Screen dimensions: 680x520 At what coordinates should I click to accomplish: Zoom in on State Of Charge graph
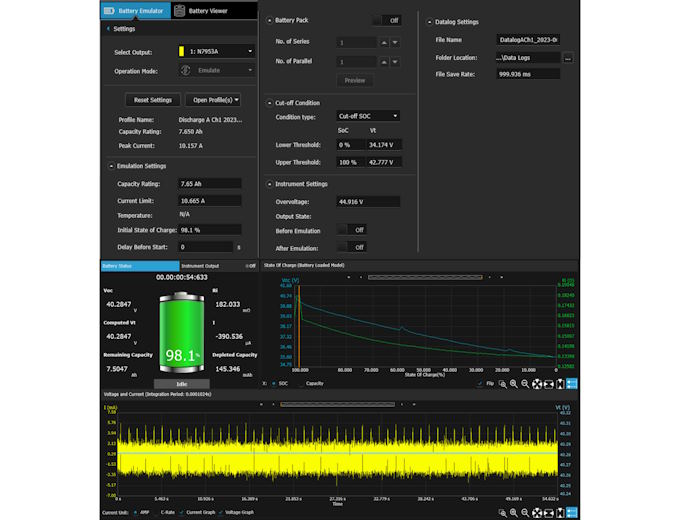[514, 384]
